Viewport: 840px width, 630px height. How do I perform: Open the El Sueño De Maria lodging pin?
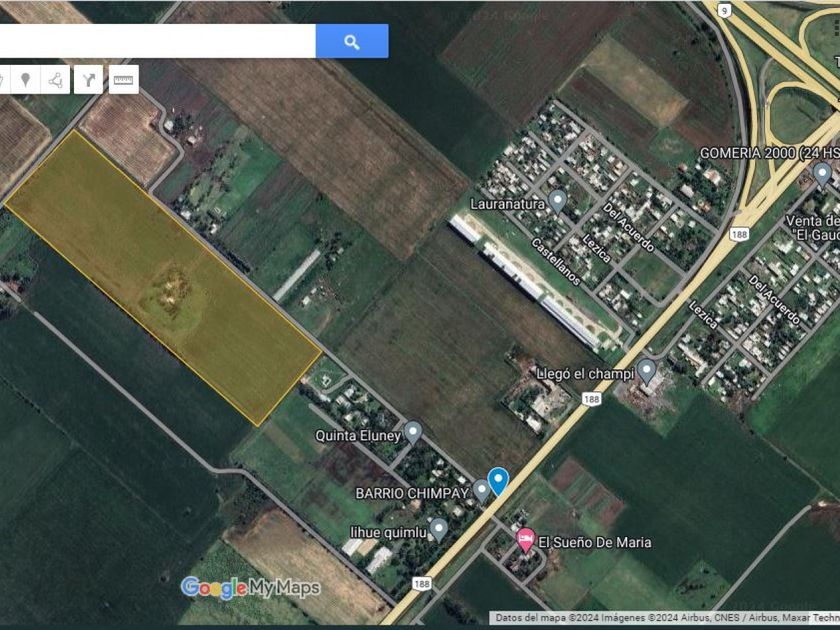[x=526, y=540]
